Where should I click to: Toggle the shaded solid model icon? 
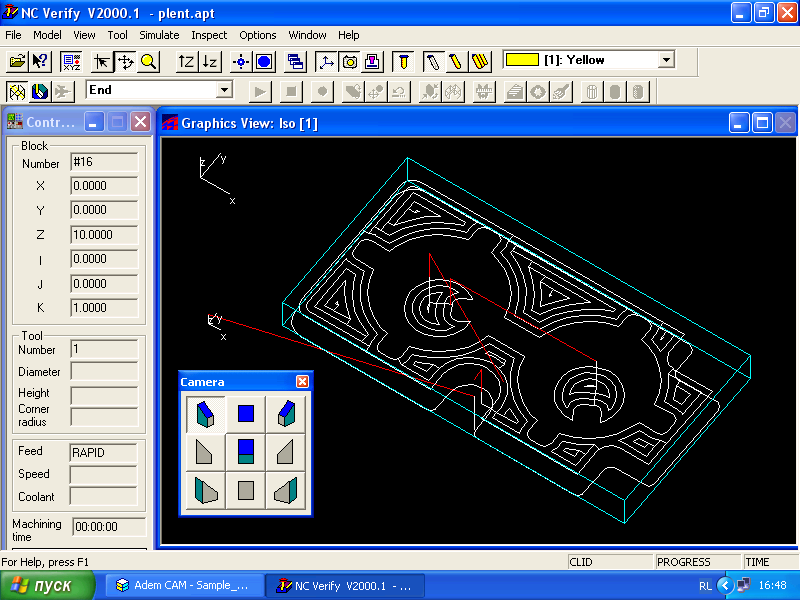point(40,92)
